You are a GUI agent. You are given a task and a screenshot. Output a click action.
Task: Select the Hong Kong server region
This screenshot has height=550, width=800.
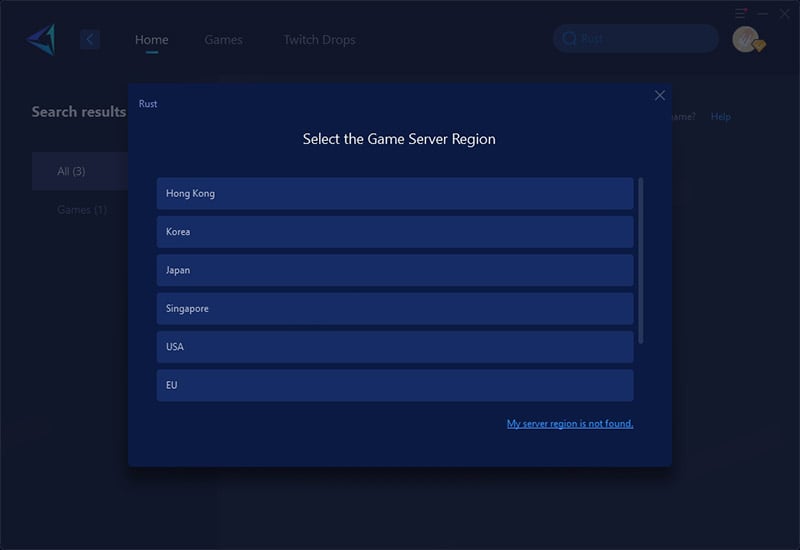(x=395, y=193)
